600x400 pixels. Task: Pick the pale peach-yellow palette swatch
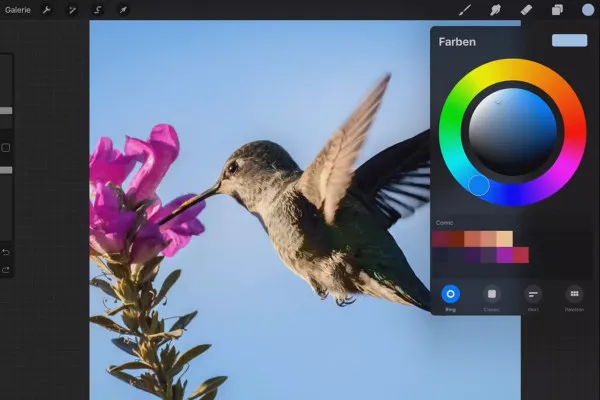(504, 239)
